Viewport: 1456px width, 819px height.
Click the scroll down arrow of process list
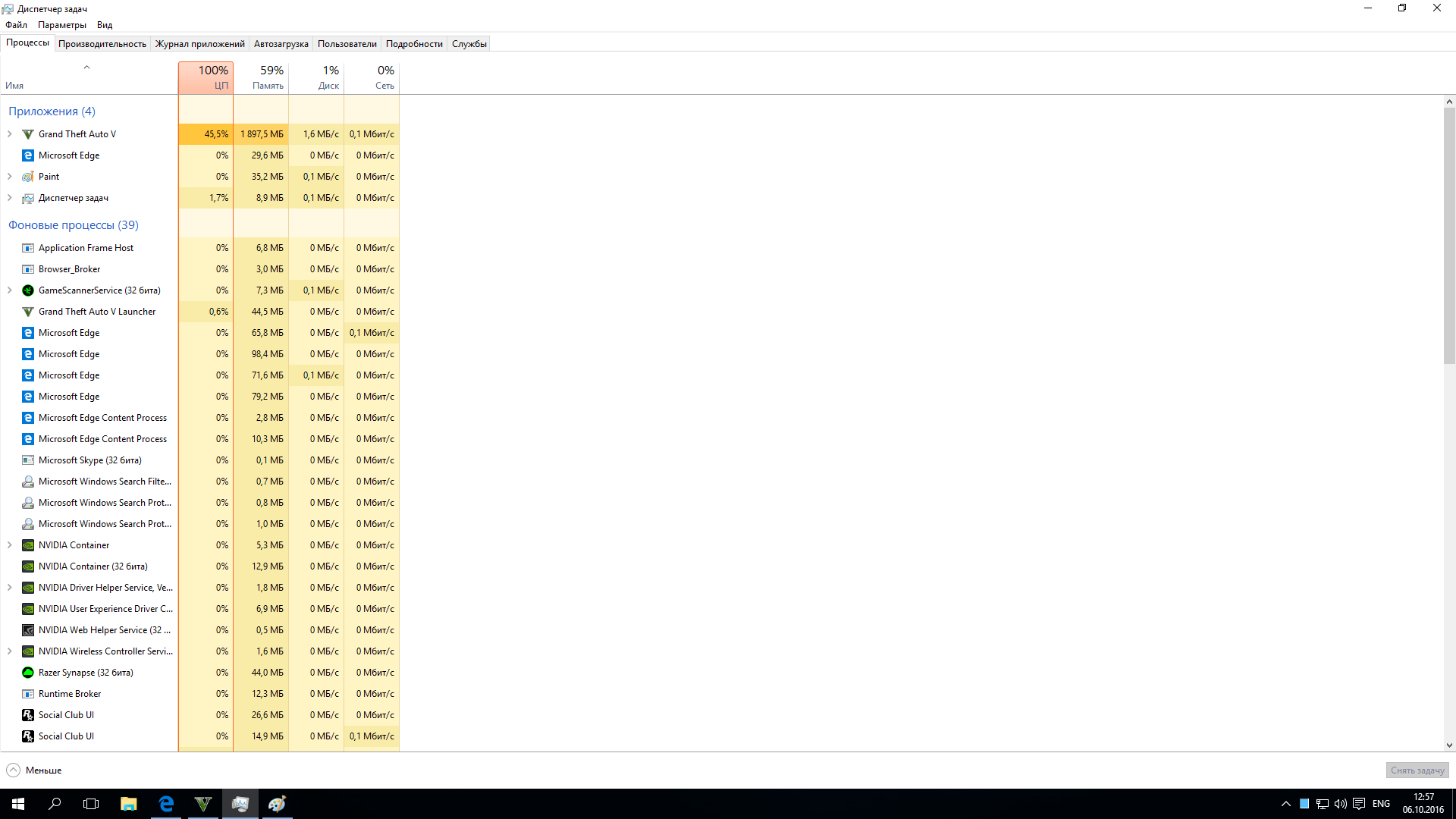1449,745
